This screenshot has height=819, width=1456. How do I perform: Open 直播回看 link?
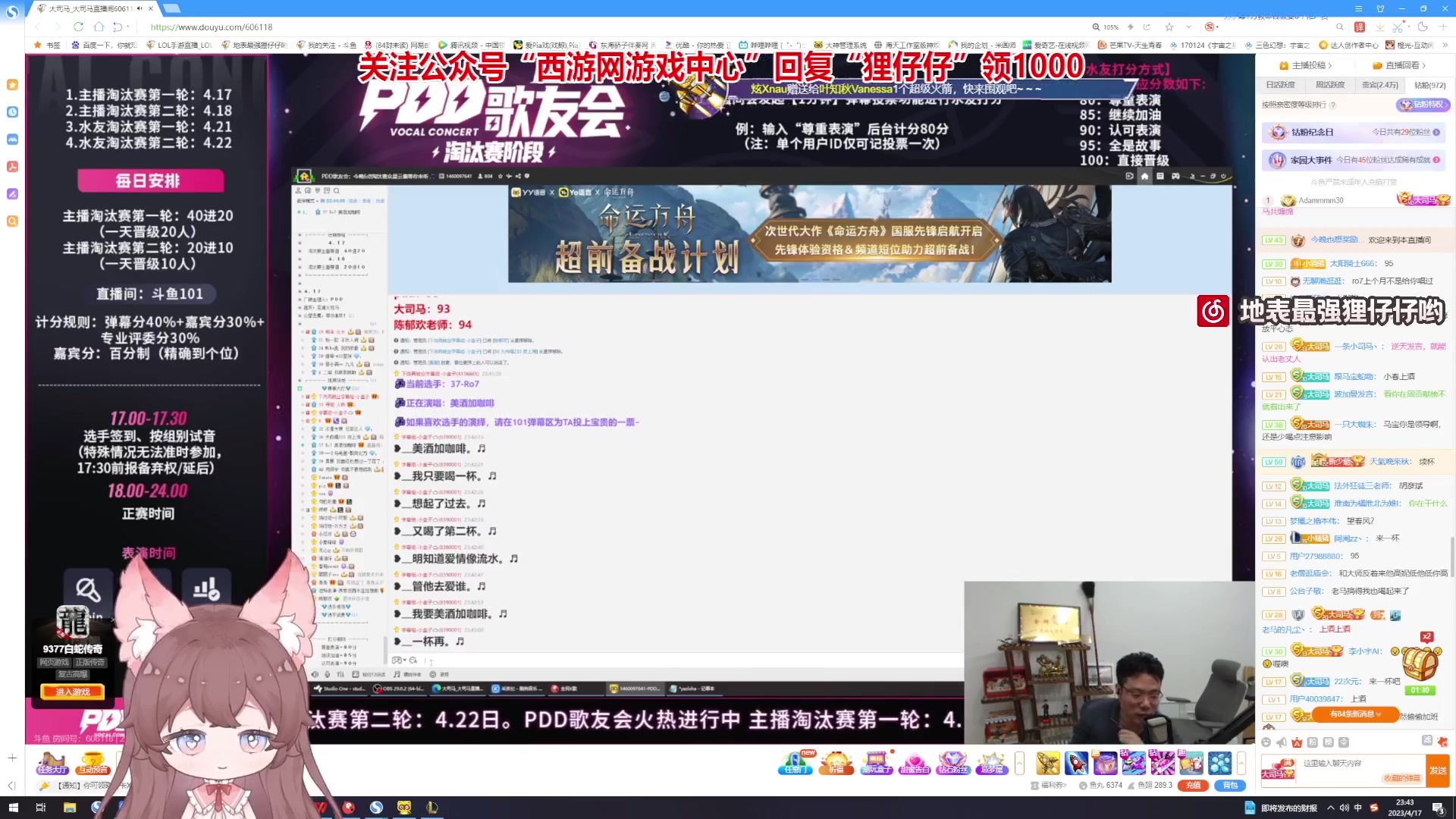tap(1399, 65)
